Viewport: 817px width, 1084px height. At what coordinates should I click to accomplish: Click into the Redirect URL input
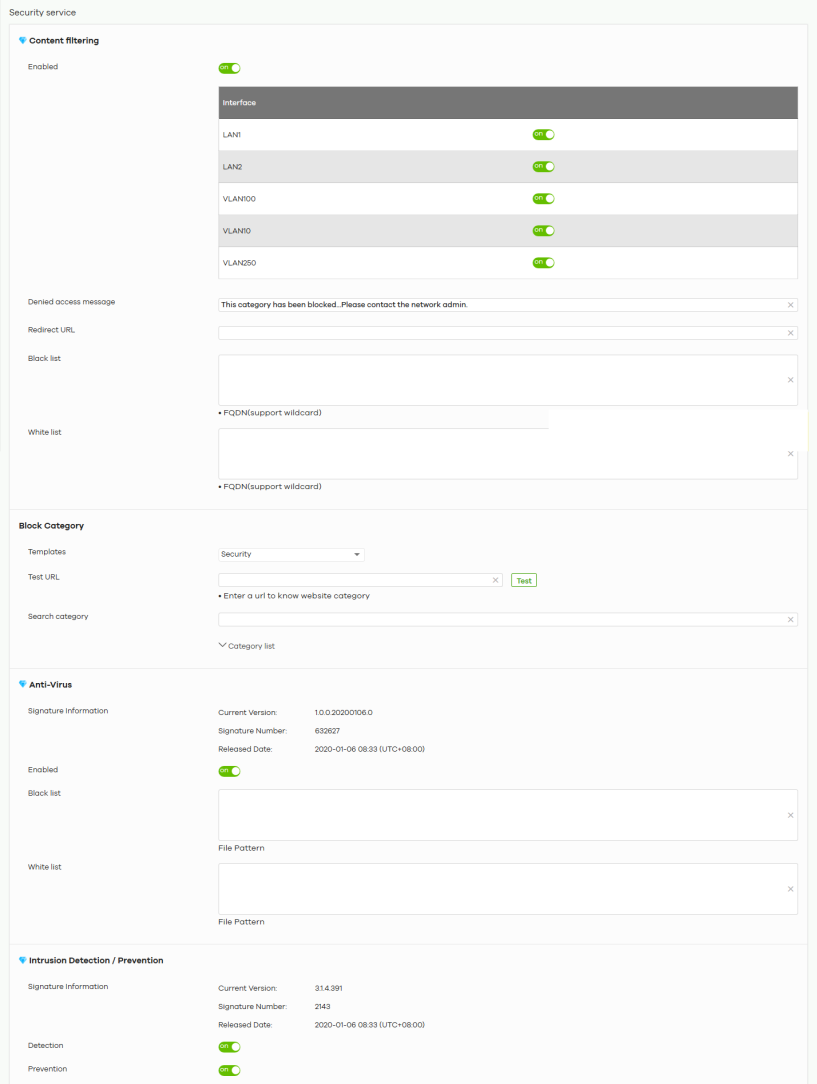click(x=500, y=333)
